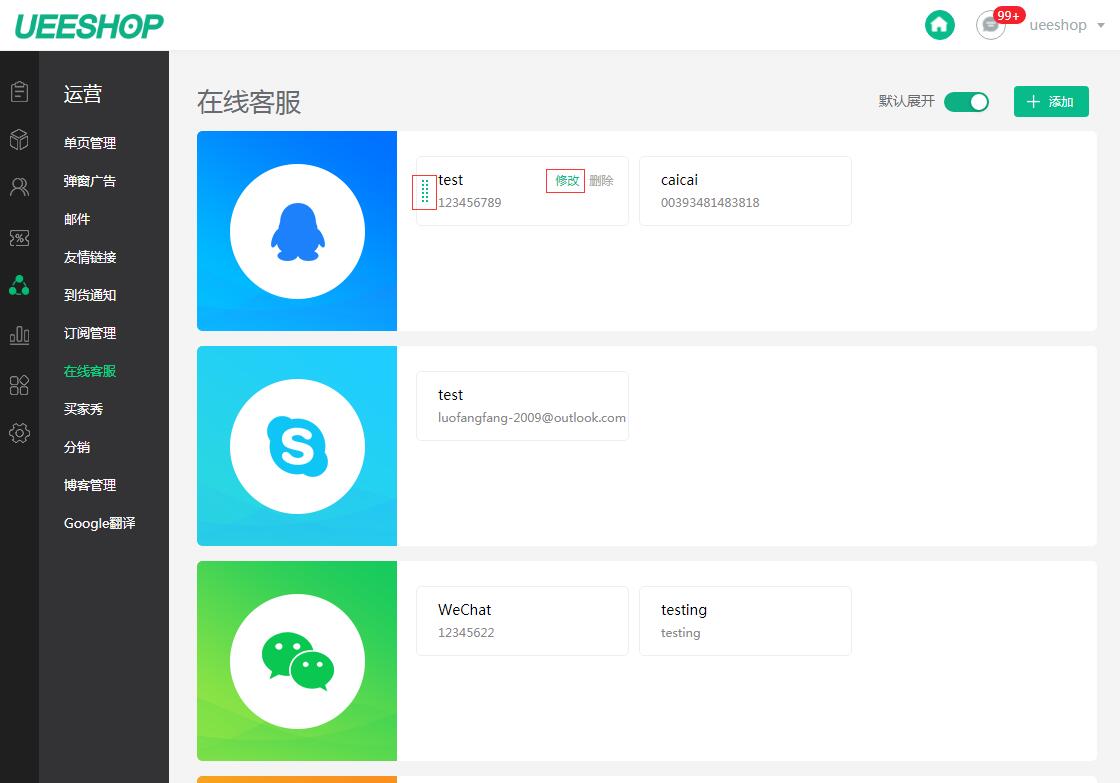Open 弹窗广告 menu item
This screenshot has height=783, width=1120.
click(90, 181)
